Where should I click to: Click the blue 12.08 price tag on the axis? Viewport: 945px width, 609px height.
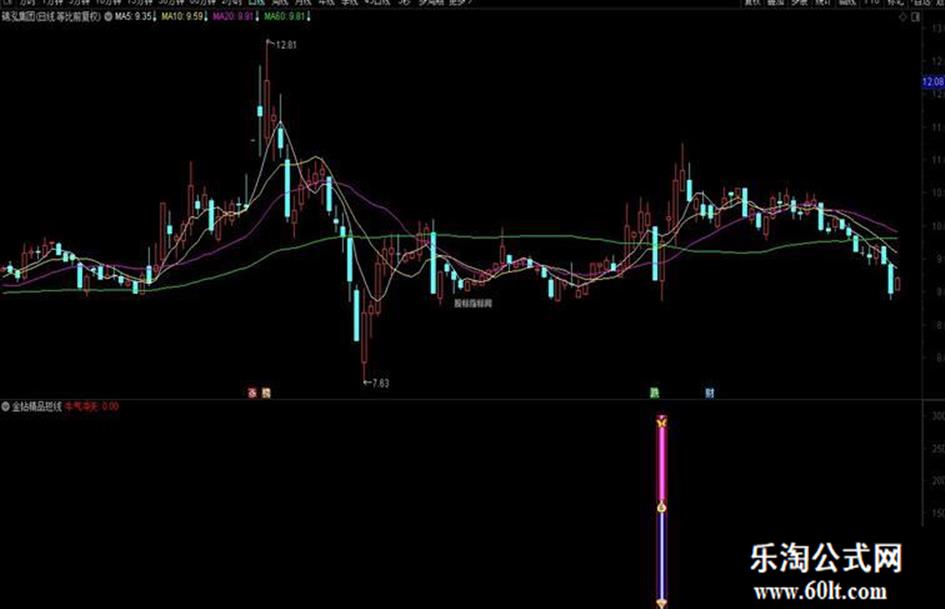933,81
